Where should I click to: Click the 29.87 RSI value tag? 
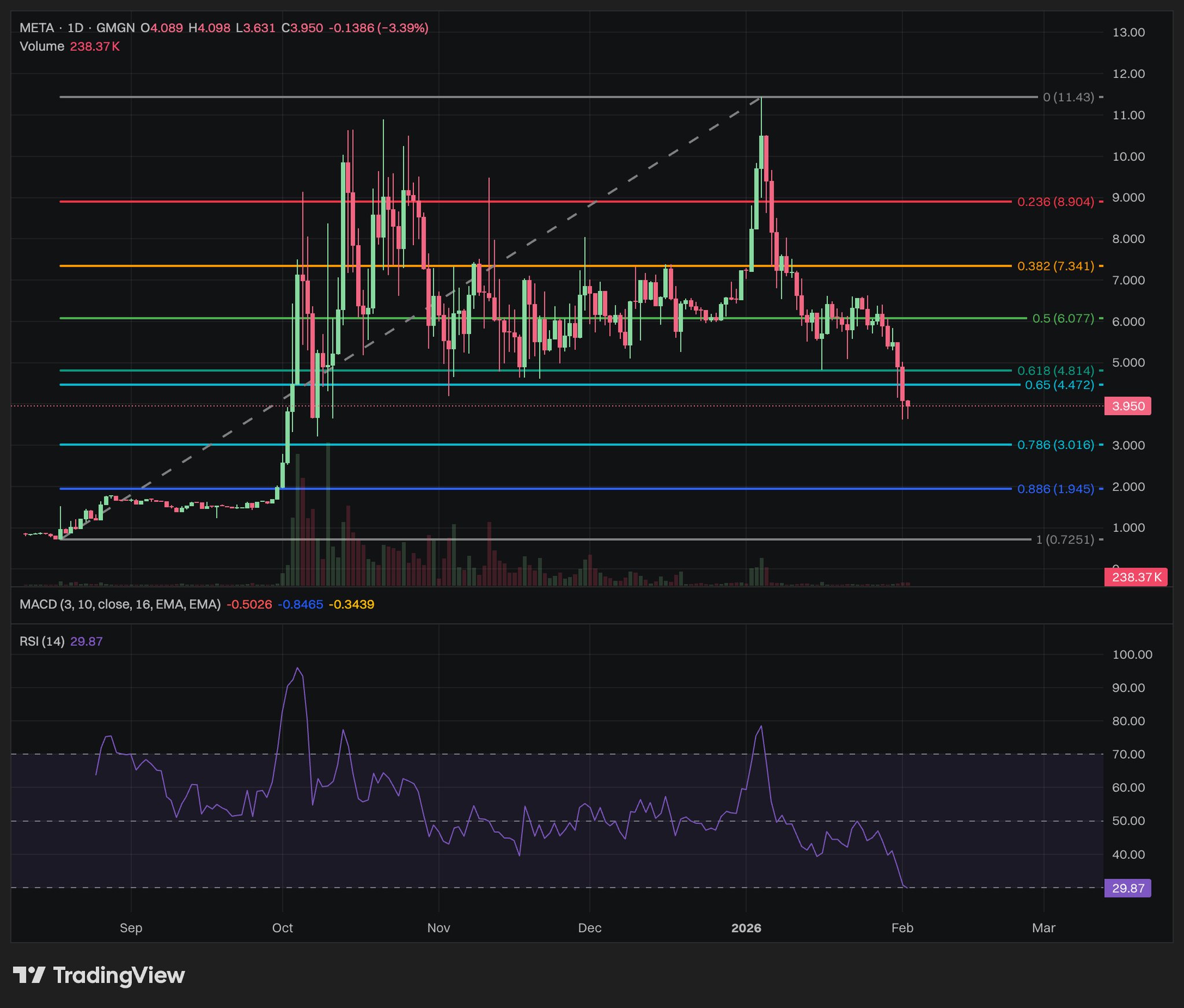(x=1127, y=888)
